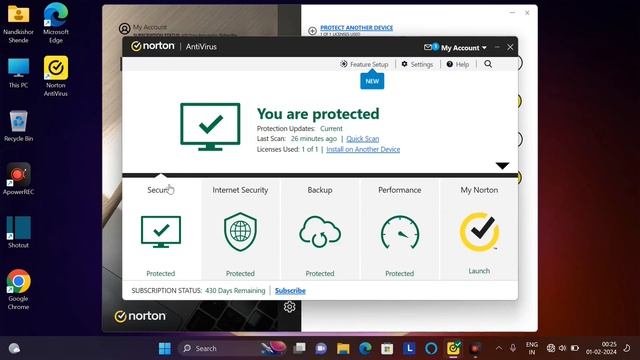Screen dimensions: 640x360
Task: Launch My Norton yellow checkmark icon
Action: 479,231
